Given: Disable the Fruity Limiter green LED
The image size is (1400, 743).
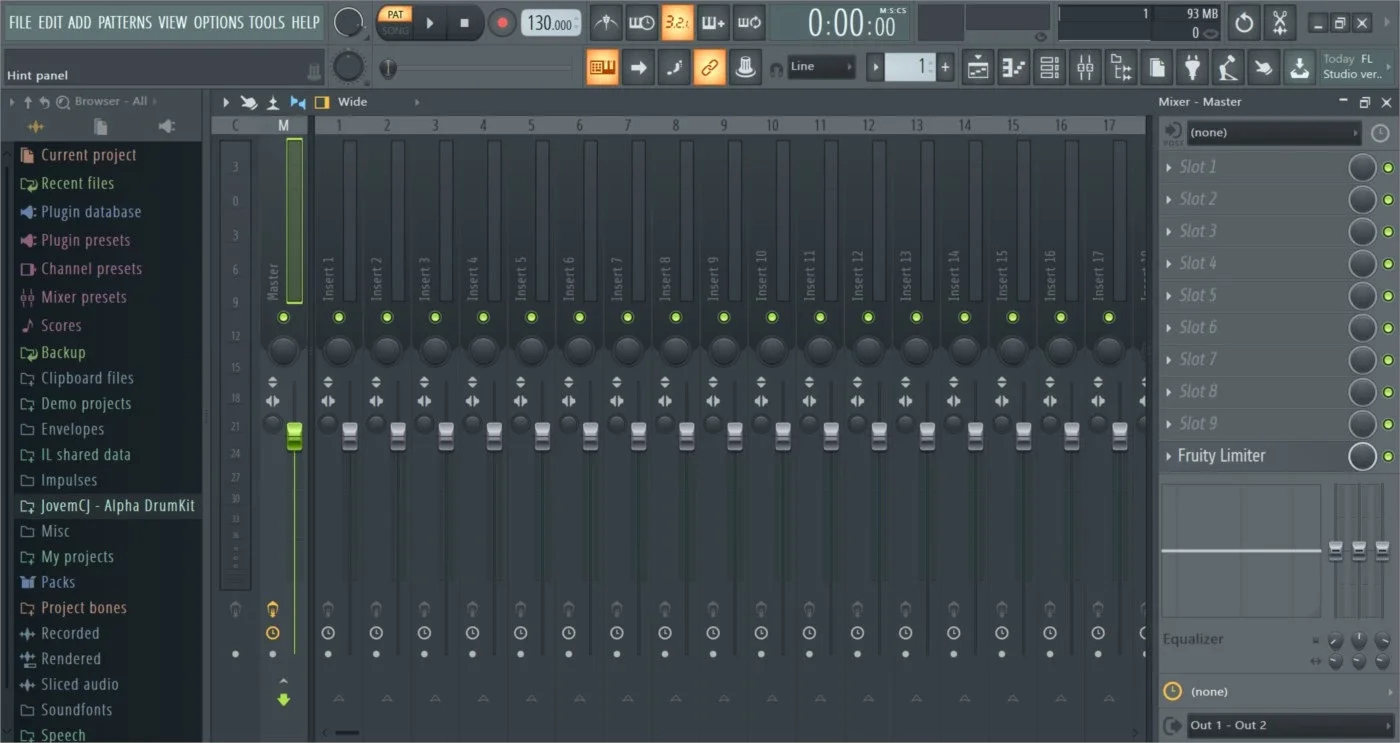Looking at the screenshot, I should 1388,457.
